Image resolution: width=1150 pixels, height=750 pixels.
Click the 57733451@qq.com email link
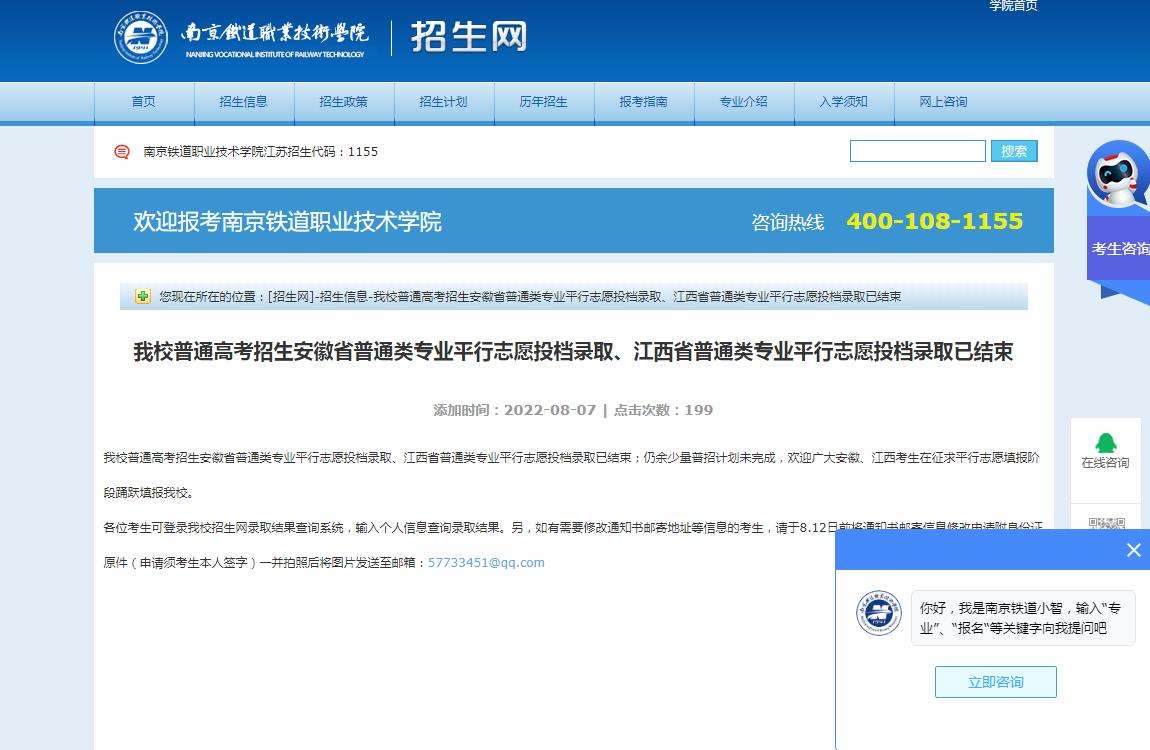(486, 562)
